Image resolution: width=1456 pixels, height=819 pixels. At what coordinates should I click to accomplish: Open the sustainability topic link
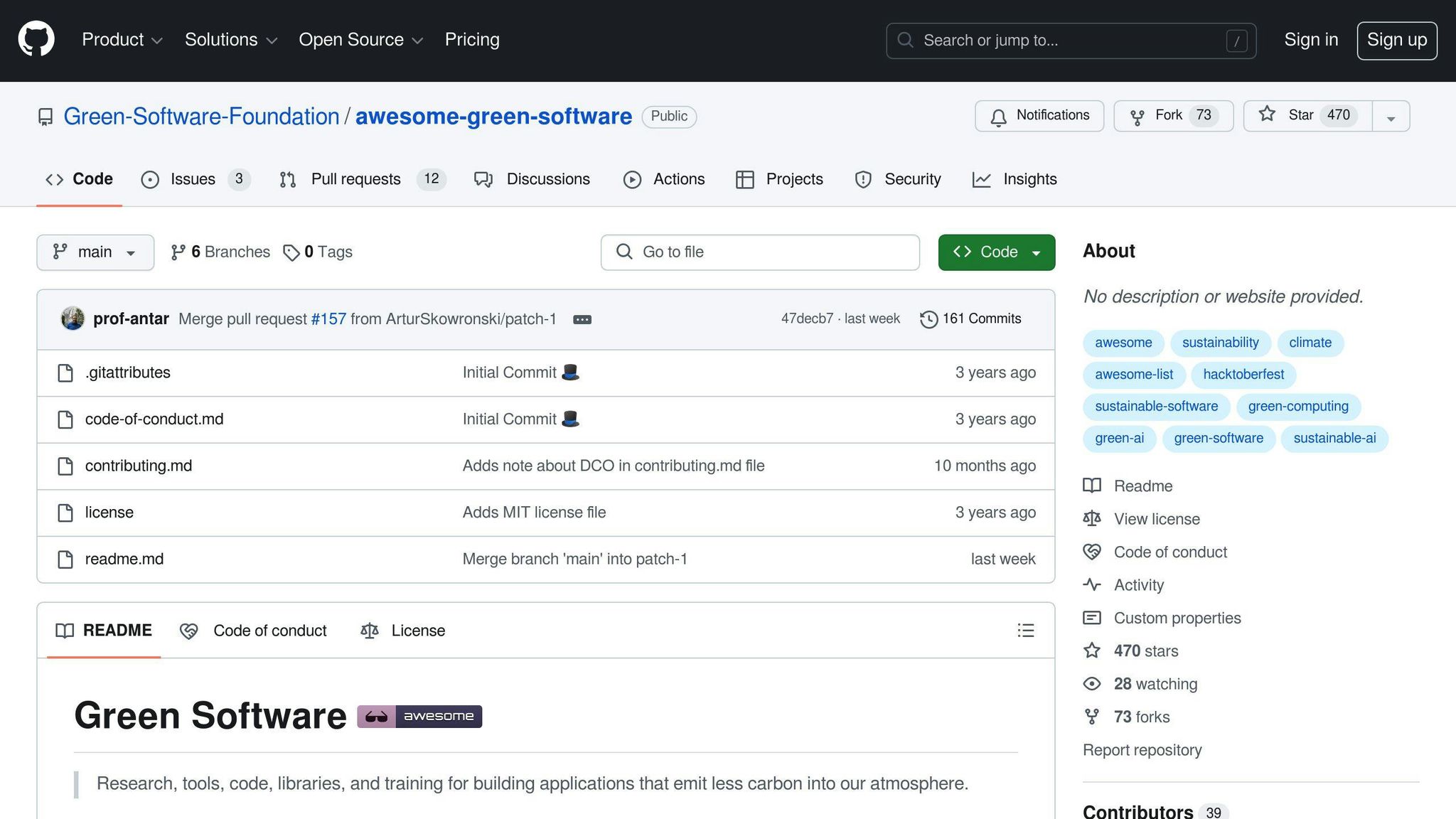[x=1220, y=343]
